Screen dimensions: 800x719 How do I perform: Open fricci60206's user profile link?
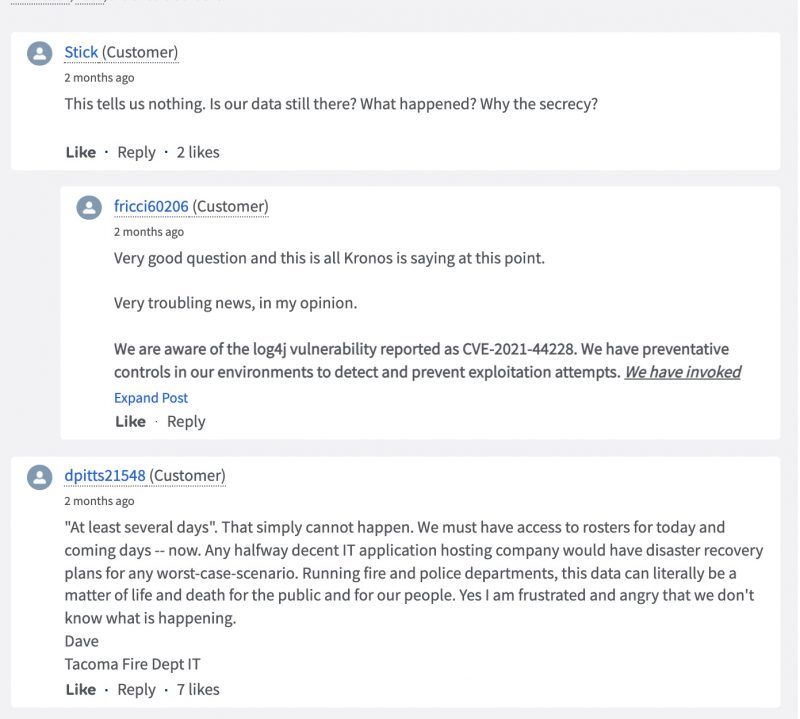151,206
